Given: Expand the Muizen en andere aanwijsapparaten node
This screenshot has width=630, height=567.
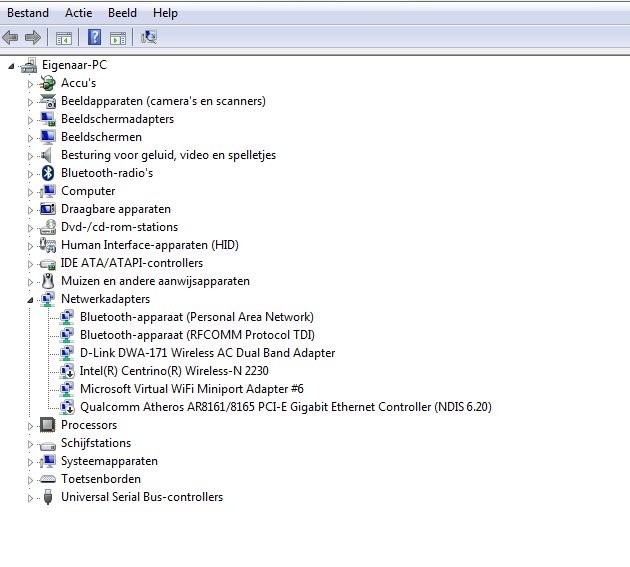Looking at the screenshot, I should point(30,282).
